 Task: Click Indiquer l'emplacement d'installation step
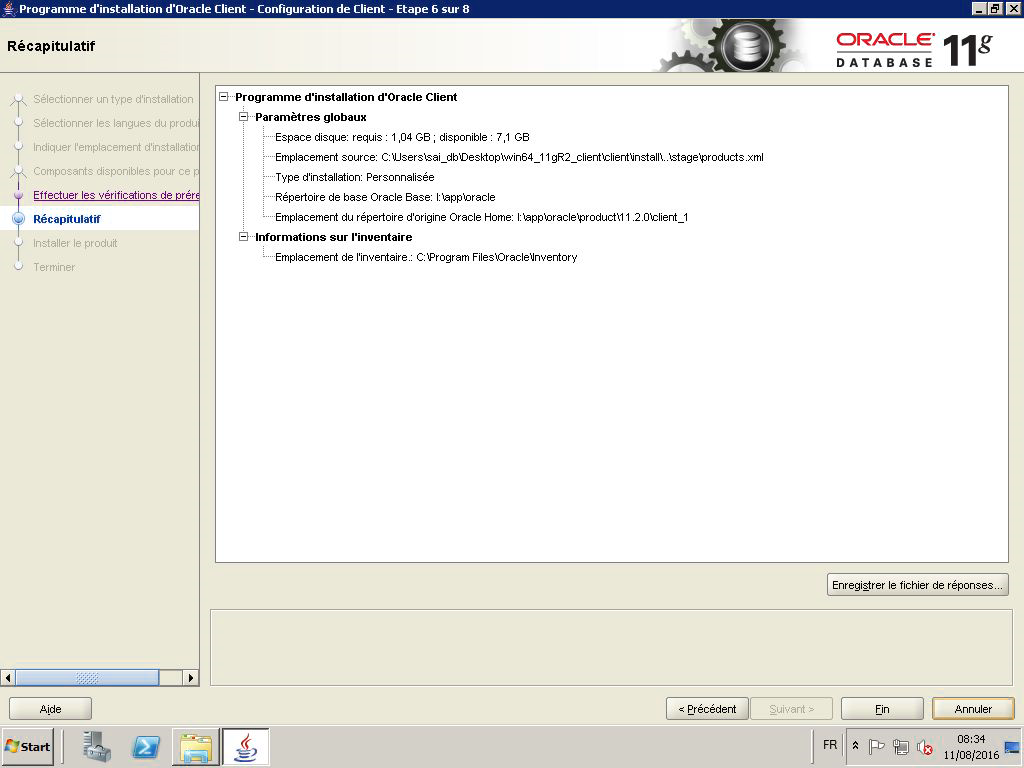click(116, 147)
